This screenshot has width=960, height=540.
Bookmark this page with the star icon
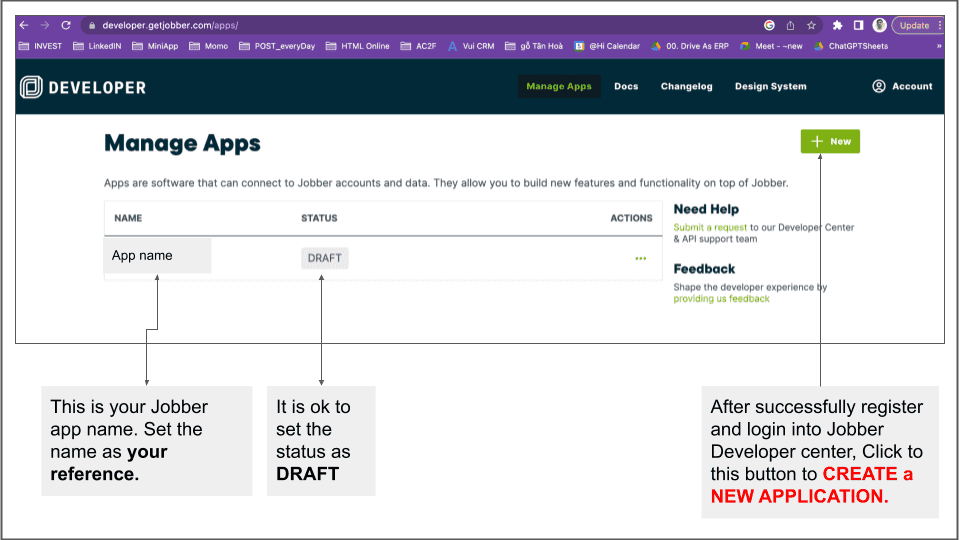[x=811, y=25]
